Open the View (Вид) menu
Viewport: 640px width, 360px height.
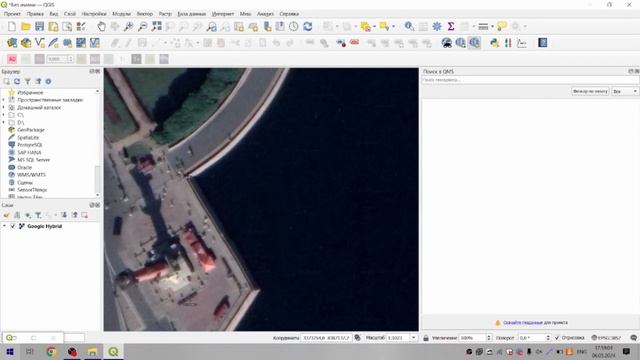click(53, 14)
